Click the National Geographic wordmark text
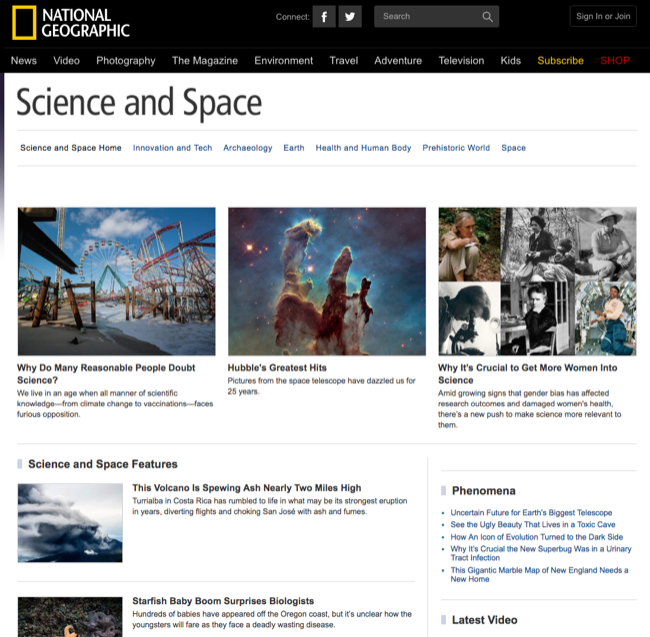Screen dimensions: 650x637 coord(85,23)
